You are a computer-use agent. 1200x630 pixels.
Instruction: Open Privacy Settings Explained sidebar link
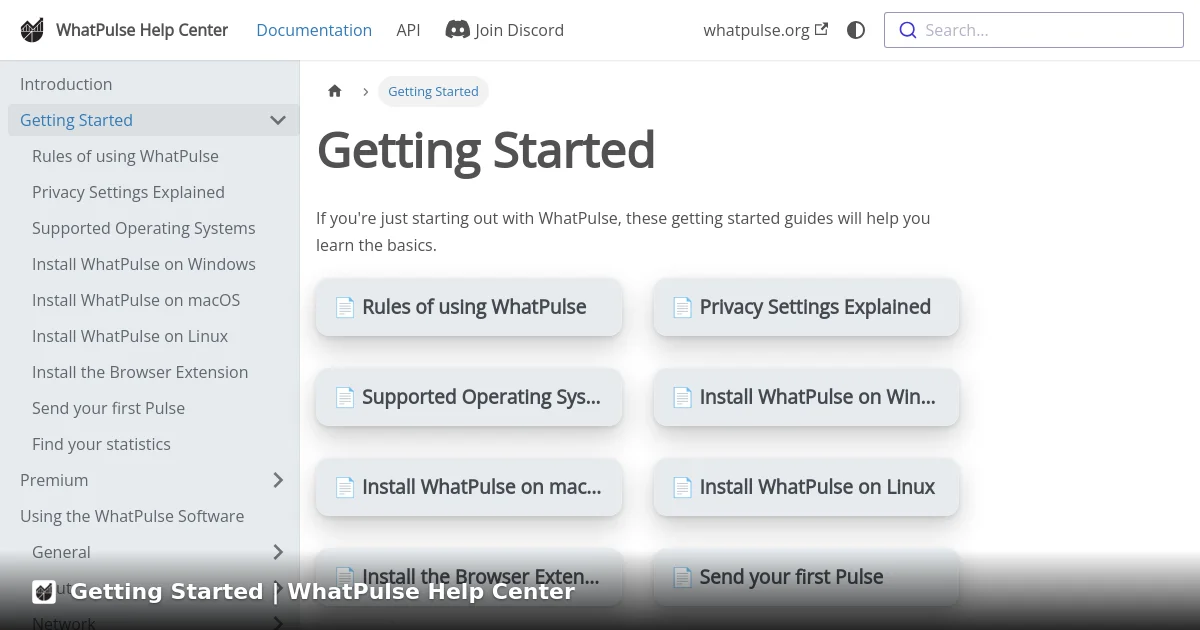[128, 192]
